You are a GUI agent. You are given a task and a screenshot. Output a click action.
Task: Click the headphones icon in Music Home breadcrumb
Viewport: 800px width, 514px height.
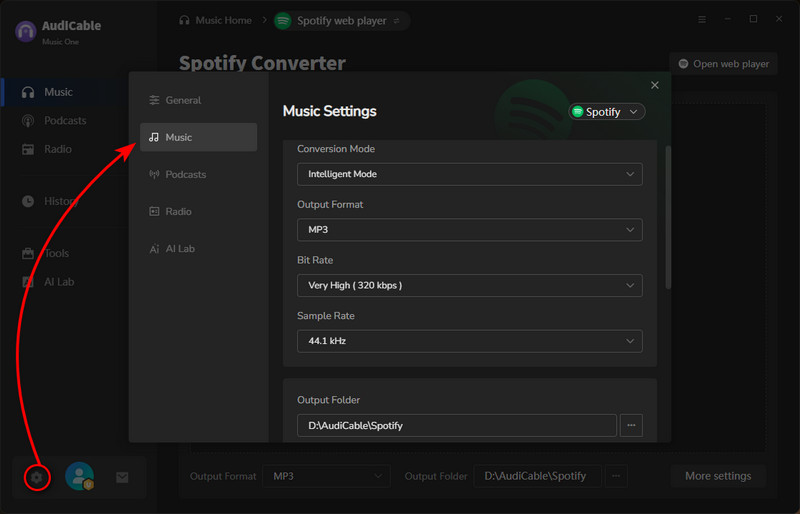[184, 20]
